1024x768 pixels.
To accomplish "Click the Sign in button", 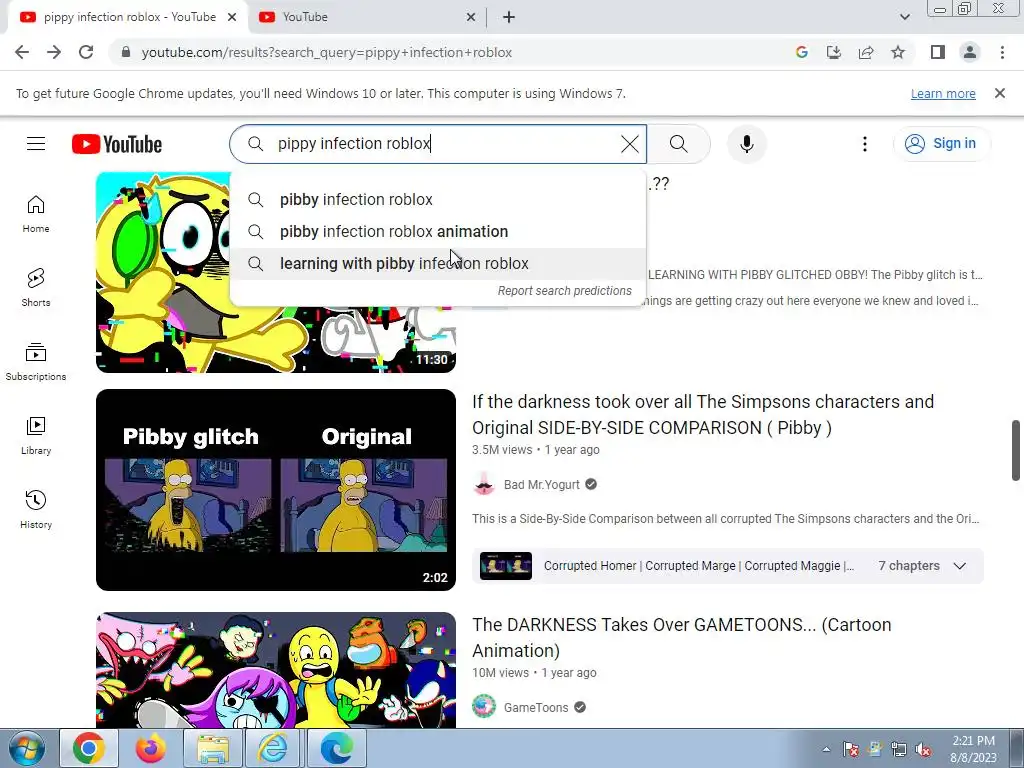I will pyautogui.click(x=942, y=144).
